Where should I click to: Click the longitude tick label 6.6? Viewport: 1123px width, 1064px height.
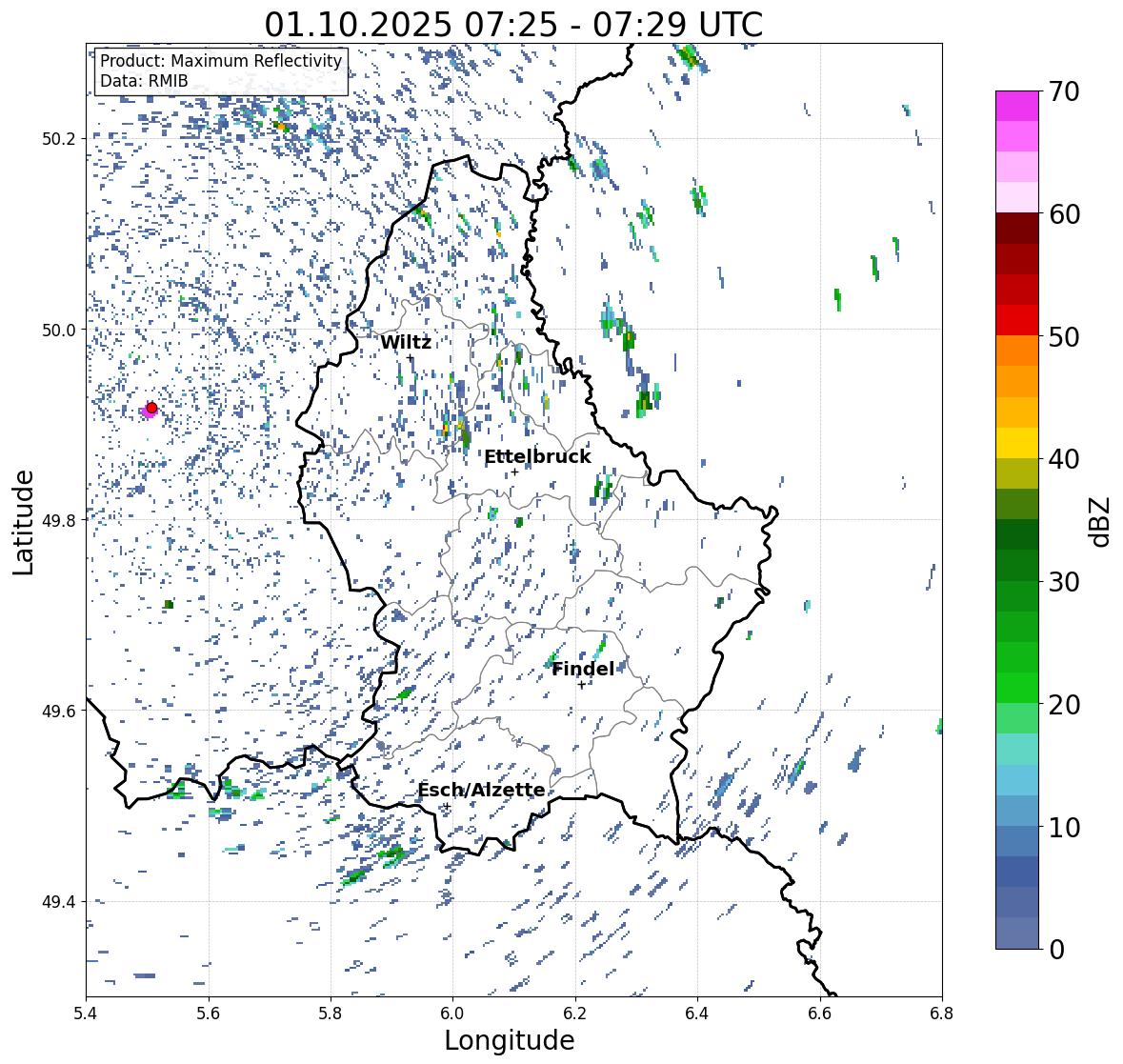(819, 1014)
